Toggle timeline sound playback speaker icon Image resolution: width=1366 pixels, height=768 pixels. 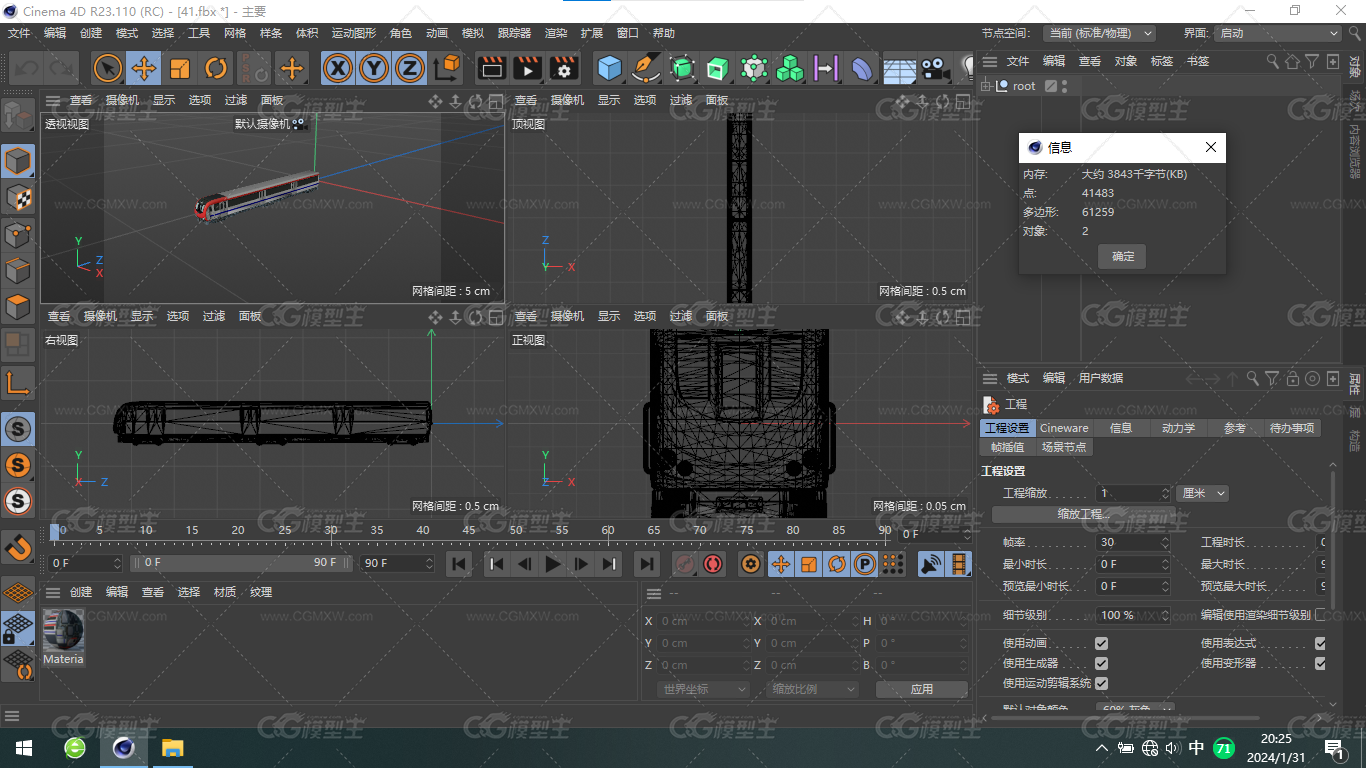point(931,564)
